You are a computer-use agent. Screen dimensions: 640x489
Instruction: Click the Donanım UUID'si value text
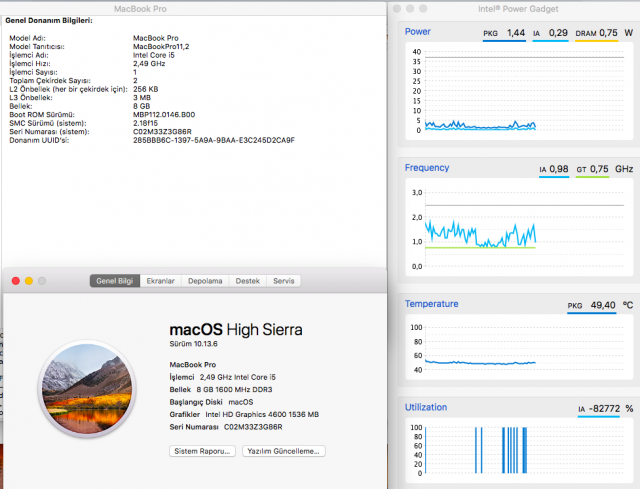tap(213, 140)
